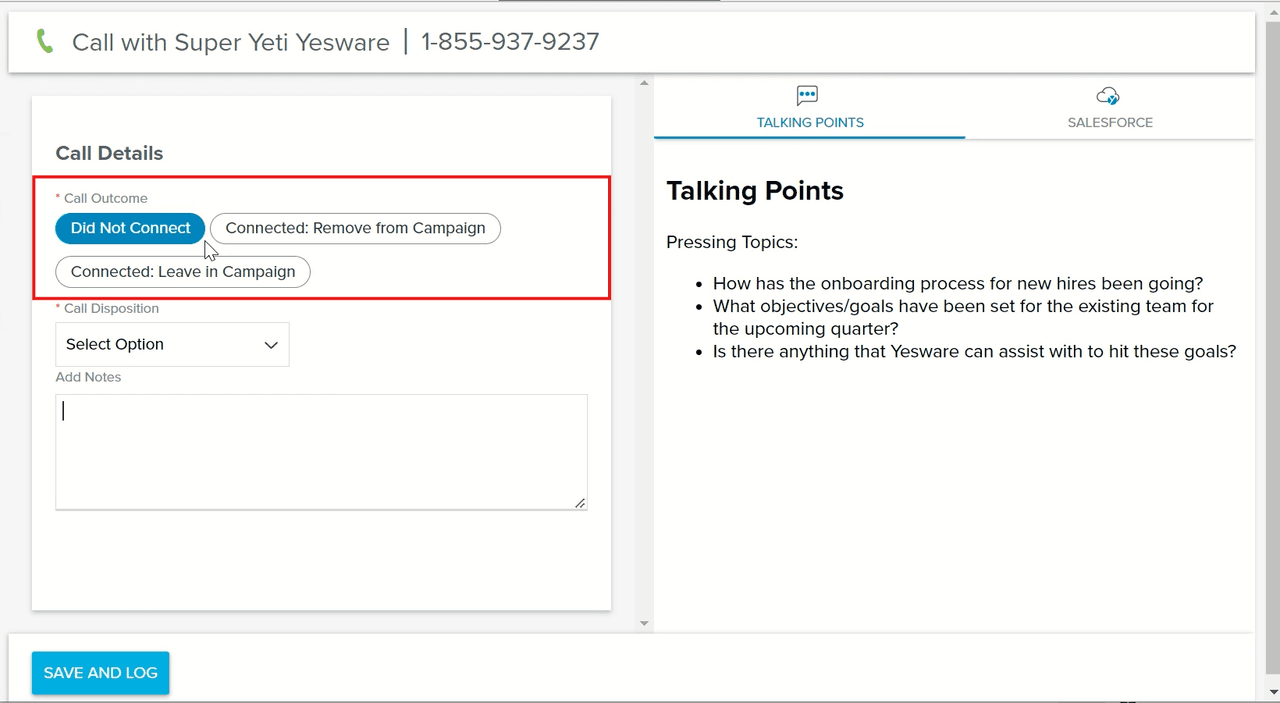Click the scrollbar down arrow
Screen dimensions: 1280x703
pyautogui.click(x=643, y=622)
